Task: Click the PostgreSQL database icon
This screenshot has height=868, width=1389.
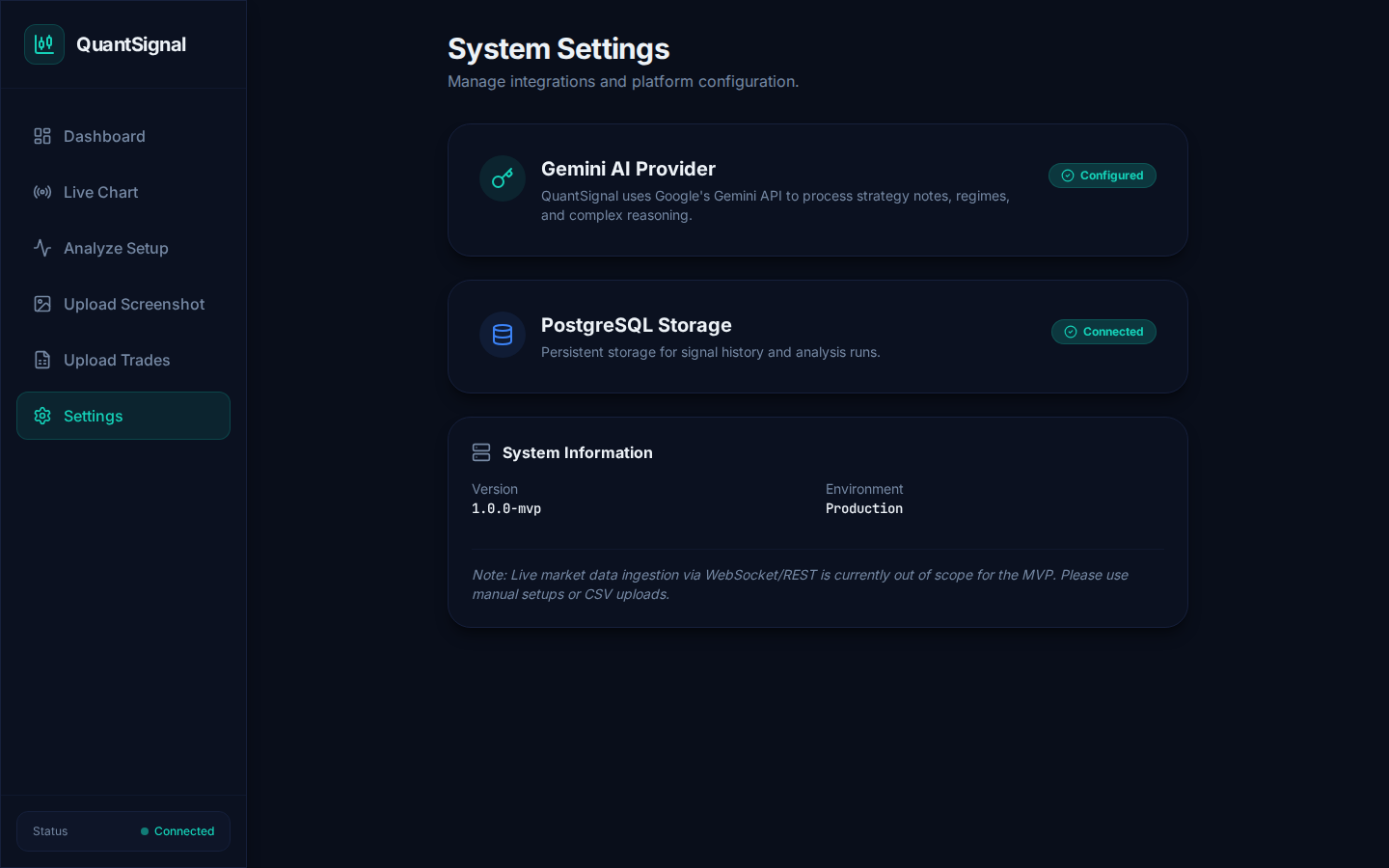Action: (x=503, y=335)
